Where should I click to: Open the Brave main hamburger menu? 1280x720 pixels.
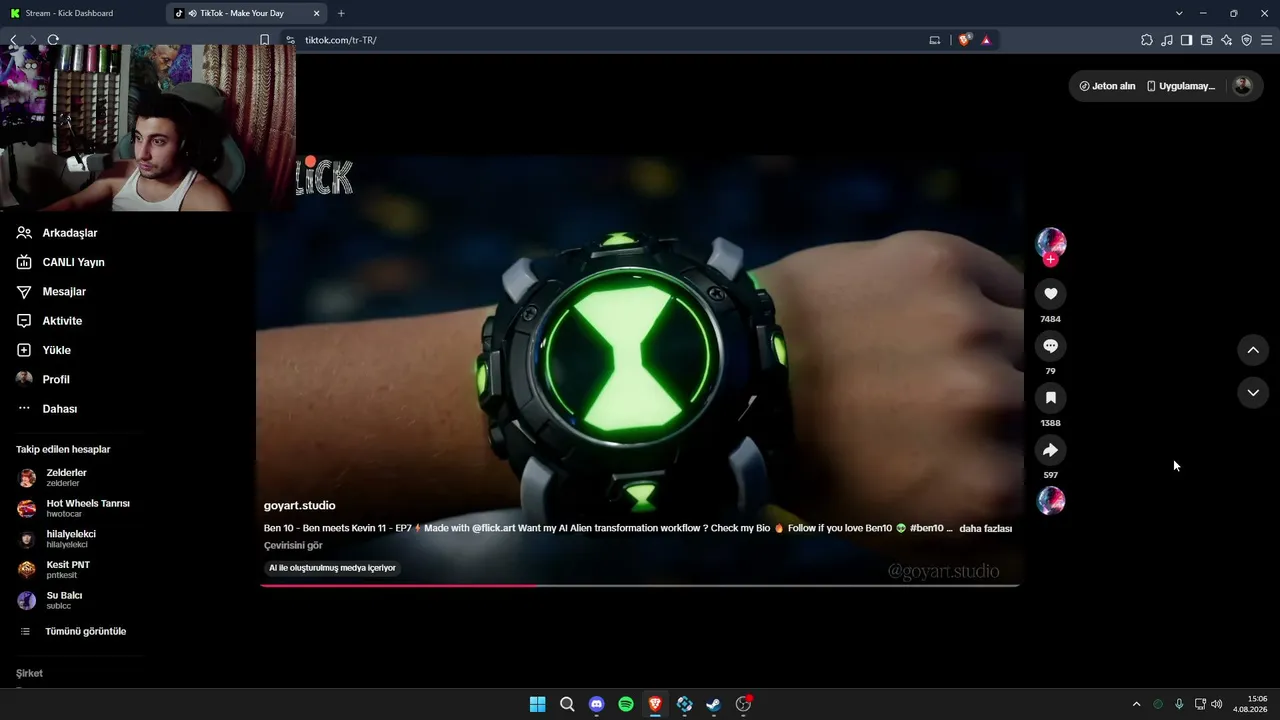coord(1266,40)
